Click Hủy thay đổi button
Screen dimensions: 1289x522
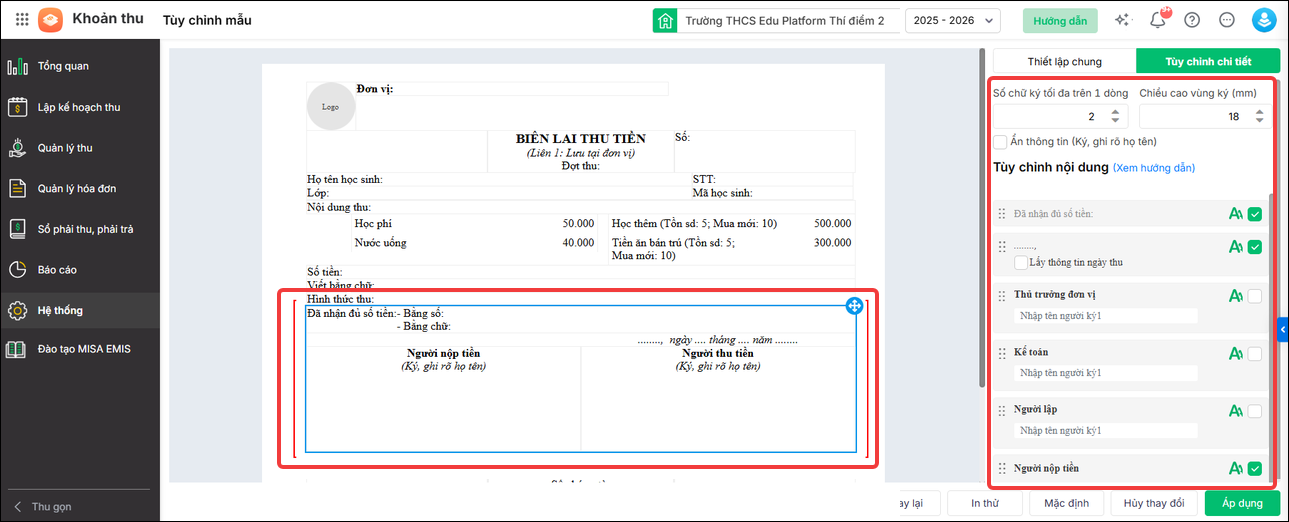(x=1154, y=502)
